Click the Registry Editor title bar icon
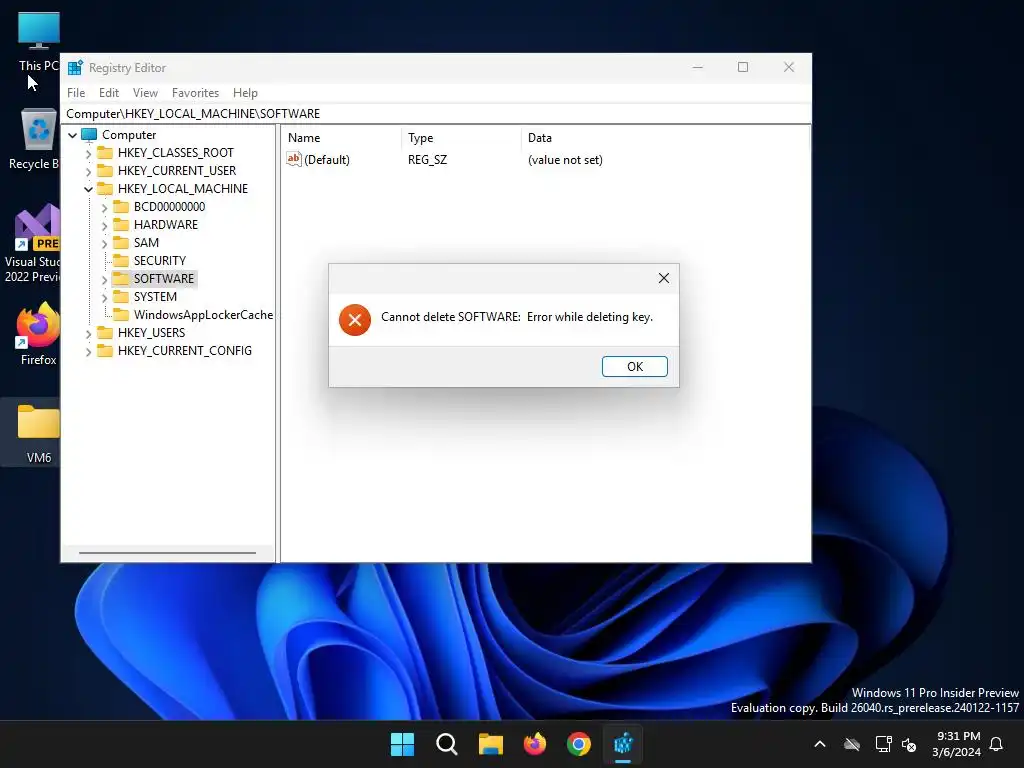Image resolution: width=1024 pixels, height=768 pixels. pyautogui.click(x=76, y=68)
